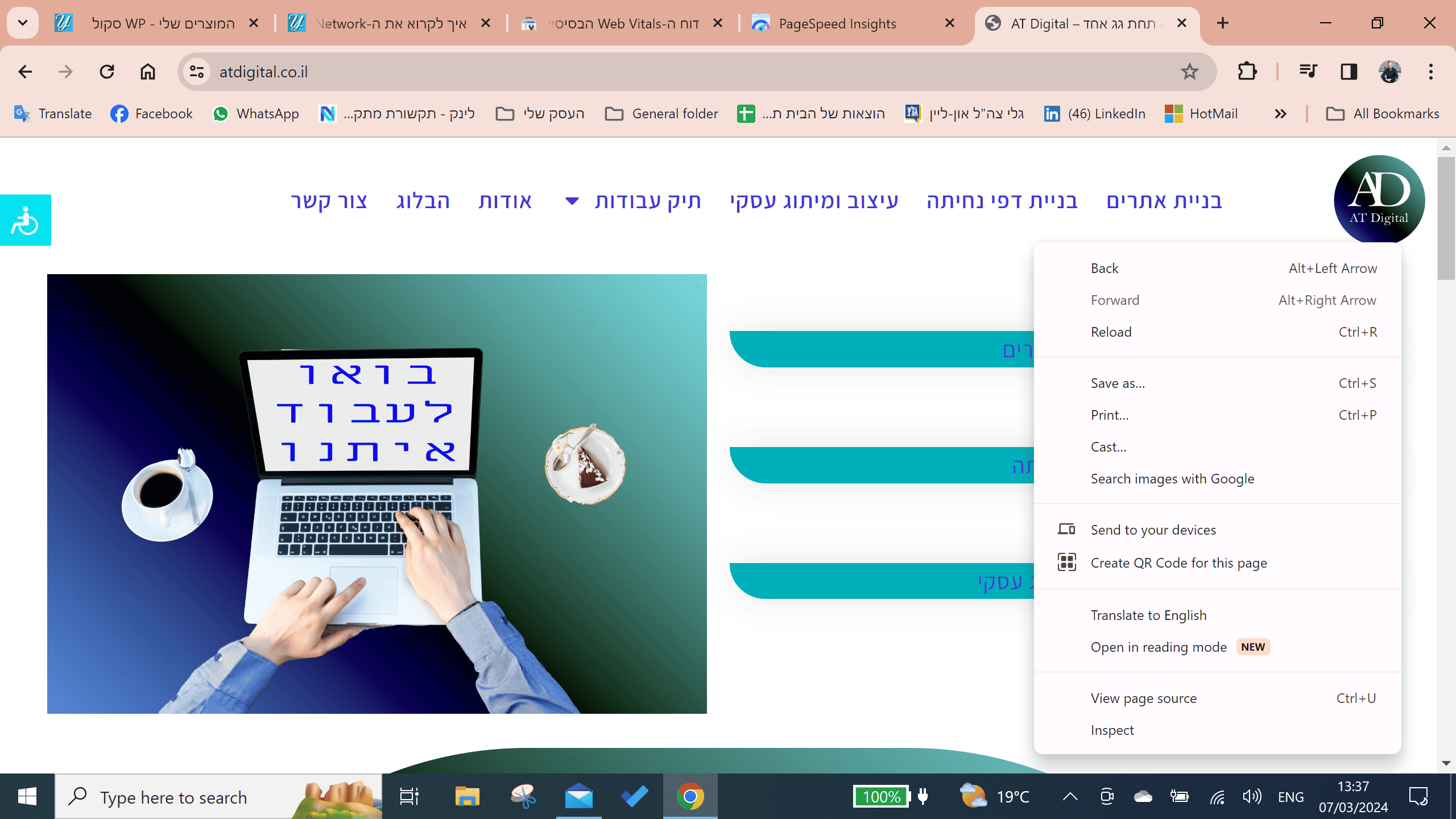Screen dimensions: 1456x819
Task: Click the Tab search arrow icon
Action: point(22,23)
